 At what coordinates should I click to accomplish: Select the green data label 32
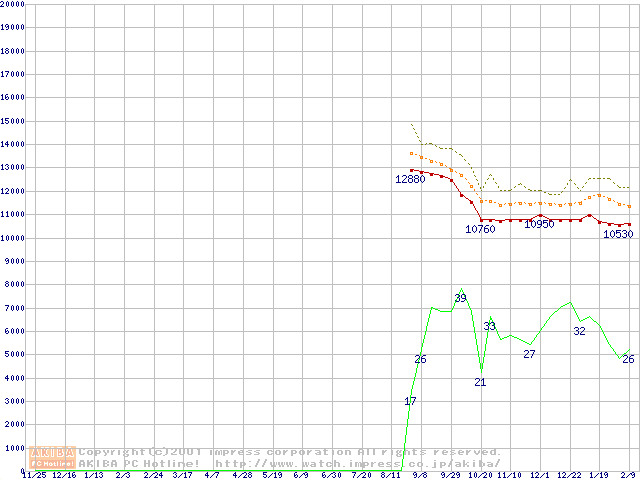[579, 331]
